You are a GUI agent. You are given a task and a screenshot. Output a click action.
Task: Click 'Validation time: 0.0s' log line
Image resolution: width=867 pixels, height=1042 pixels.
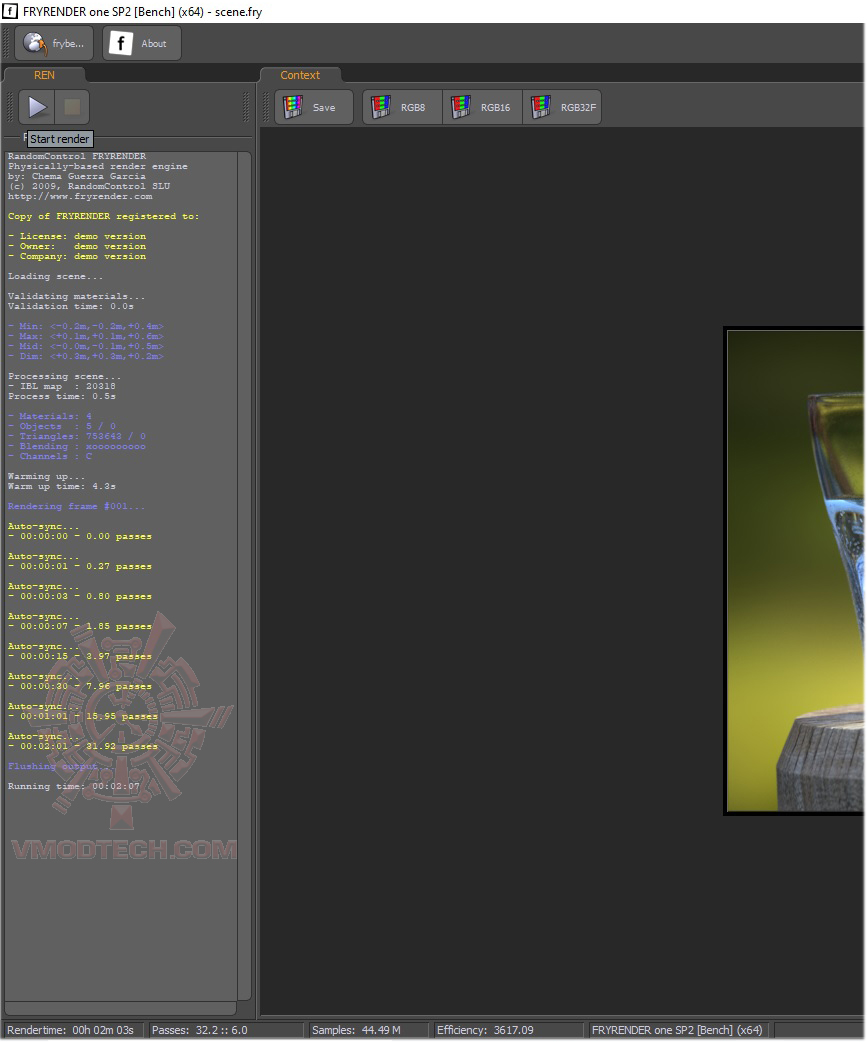70,306
